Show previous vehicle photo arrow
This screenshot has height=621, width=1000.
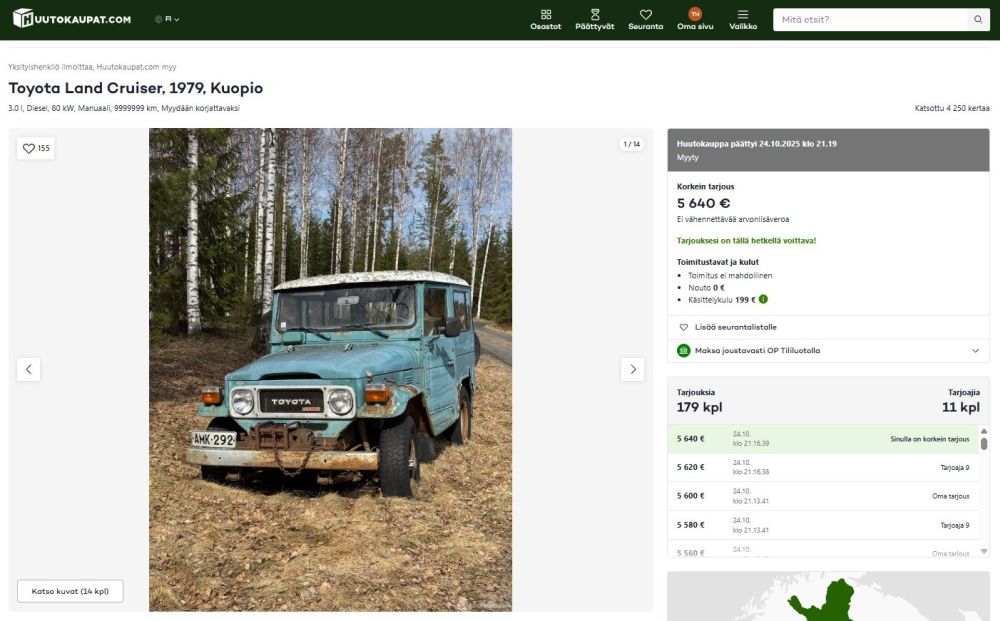coord(28,369)
